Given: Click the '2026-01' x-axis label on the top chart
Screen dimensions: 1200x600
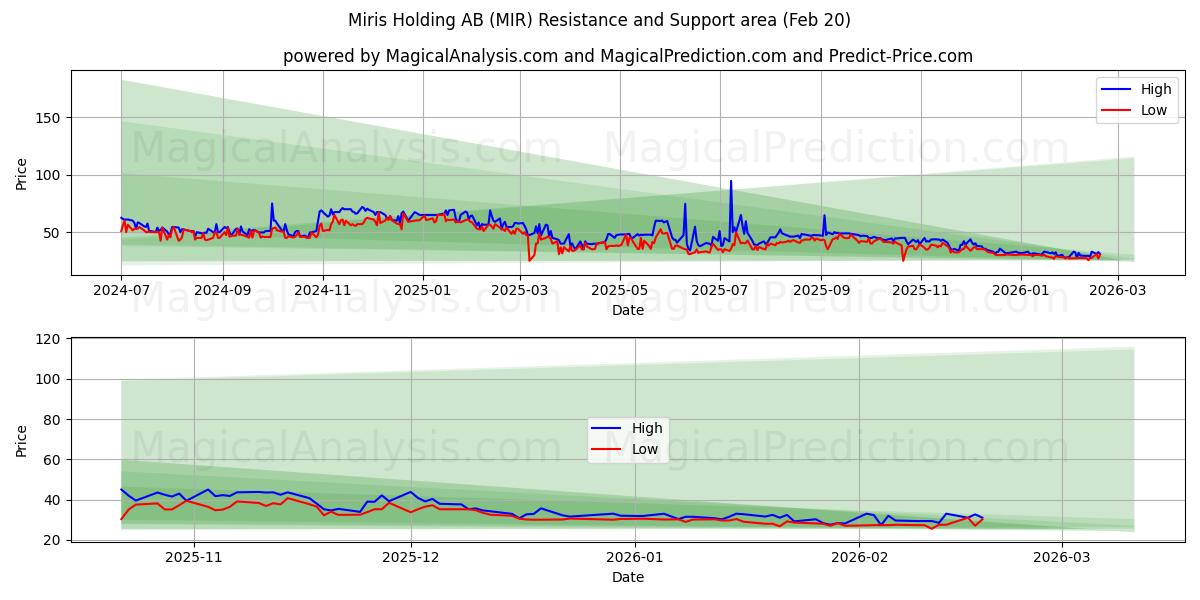Looking at the screenshot, I should (x=1022, y=291).
